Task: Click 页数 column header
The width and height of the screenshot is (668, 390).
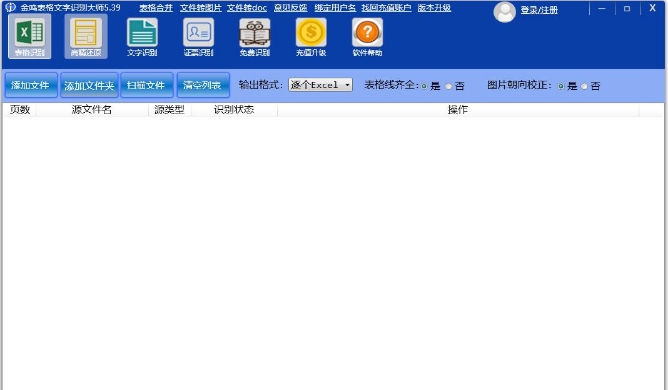Action: coord(20,110)
